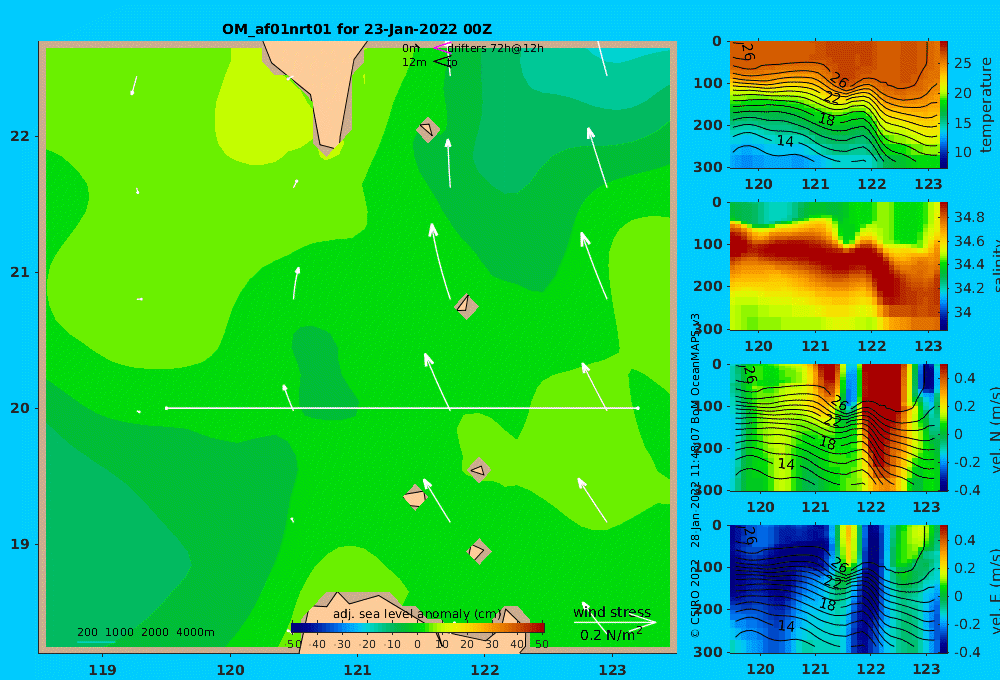Open the temperature section panel

pos(835,105)
